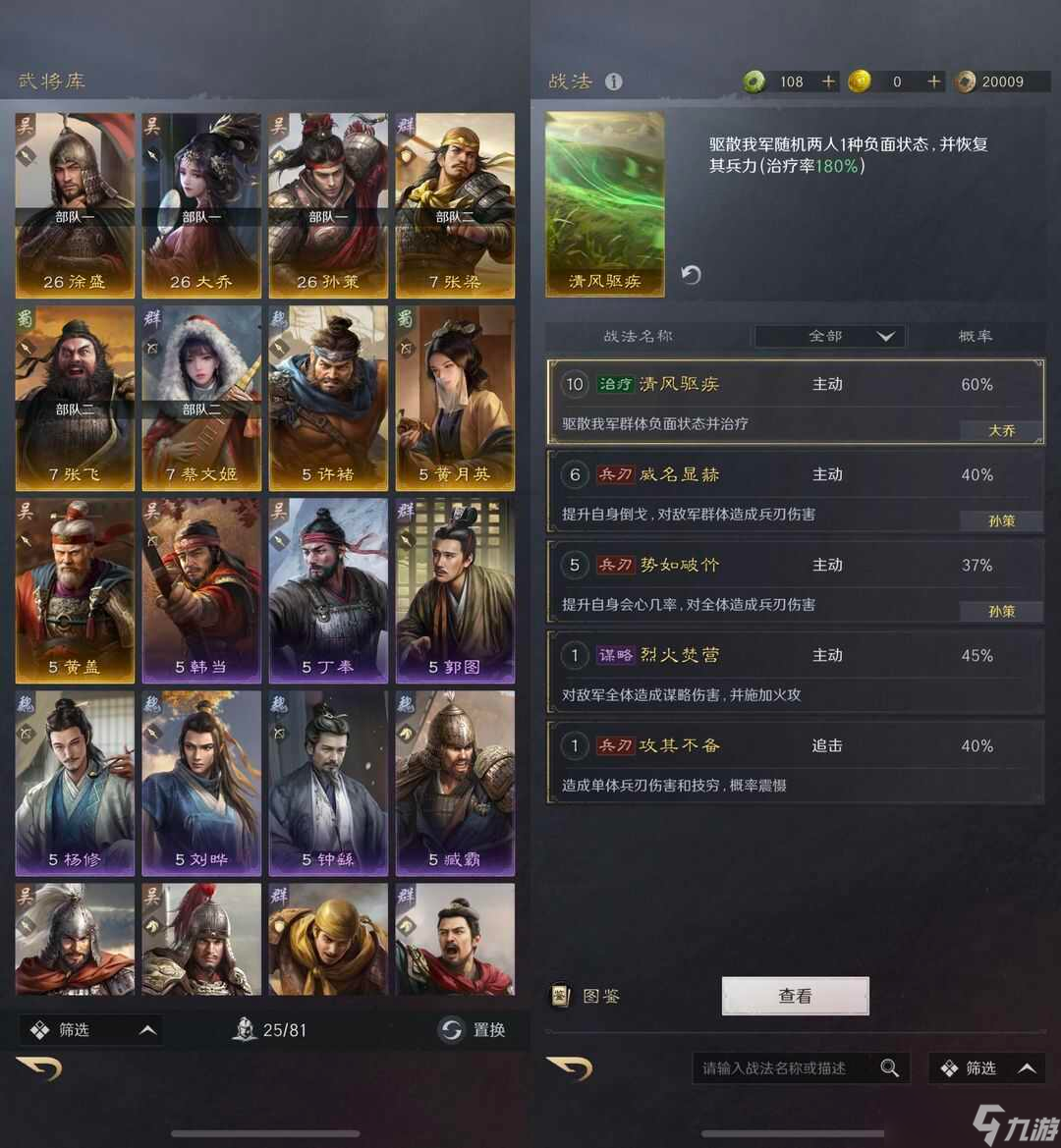This screenshot has width=1061, height=1148.
Task: Click the 查看 button
Action: (x=795, y=996)
